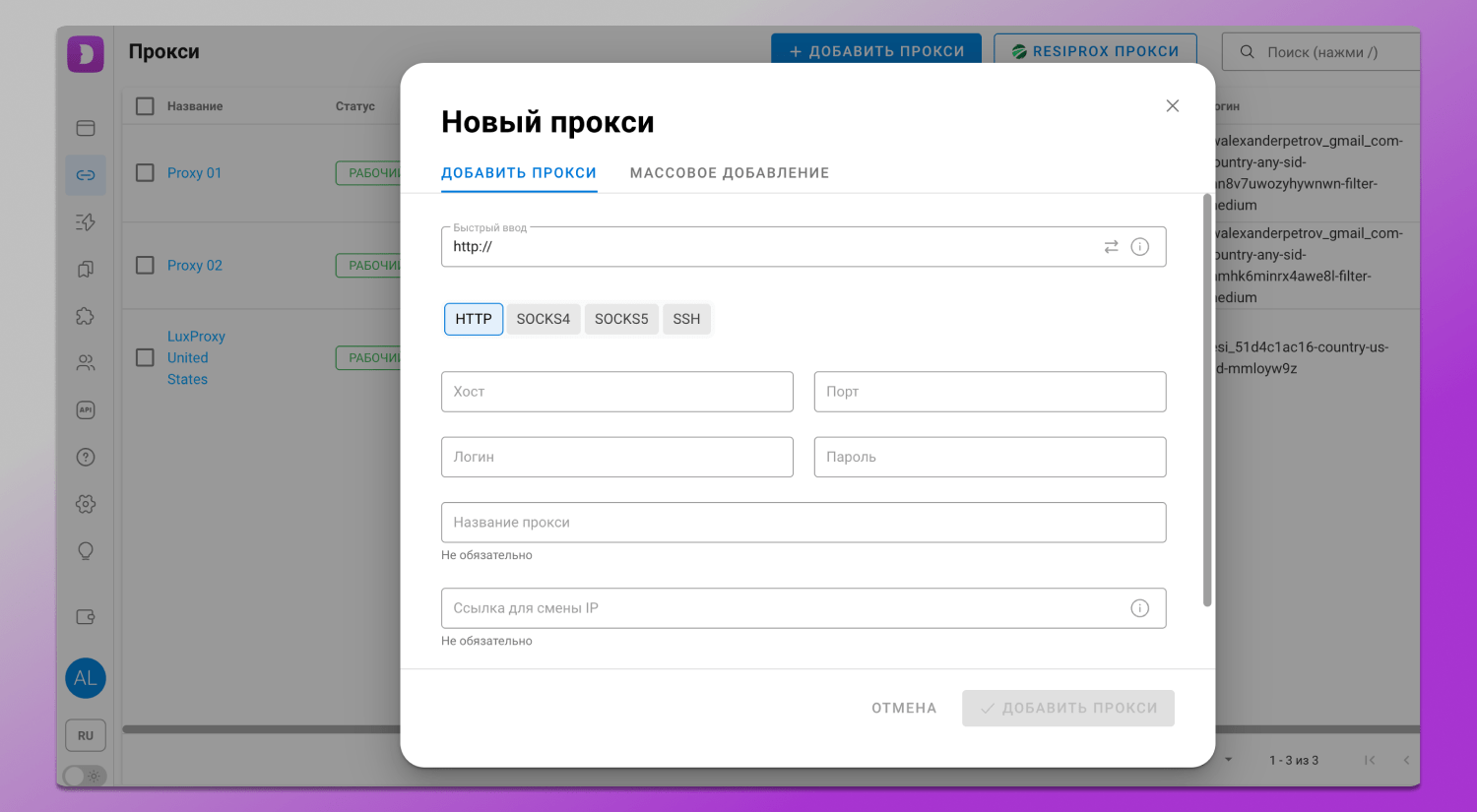Click the Хост input field
This screenshot has width=1477, height=812.
(617, 391)
